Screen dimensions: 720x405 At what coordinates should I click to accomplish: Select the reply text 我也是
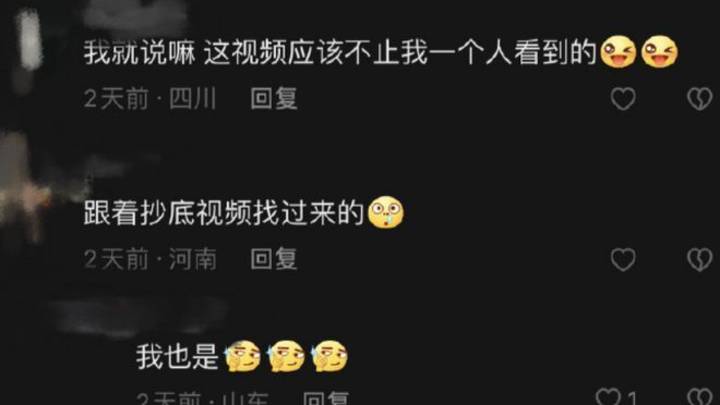177,356
